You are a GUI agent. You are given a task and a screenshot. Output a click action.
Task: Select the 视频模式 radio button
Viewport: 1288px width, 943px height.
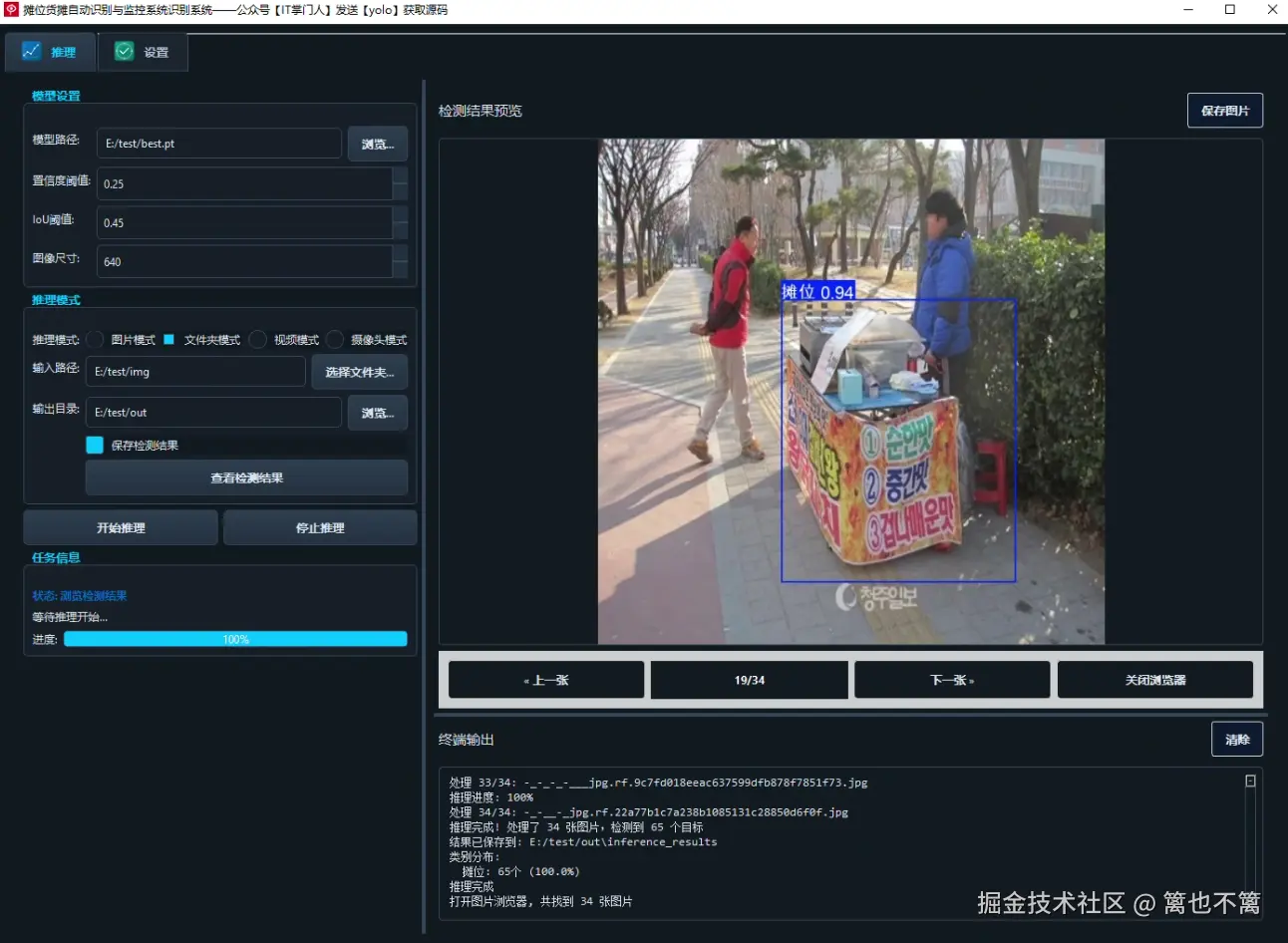[257, 339]
